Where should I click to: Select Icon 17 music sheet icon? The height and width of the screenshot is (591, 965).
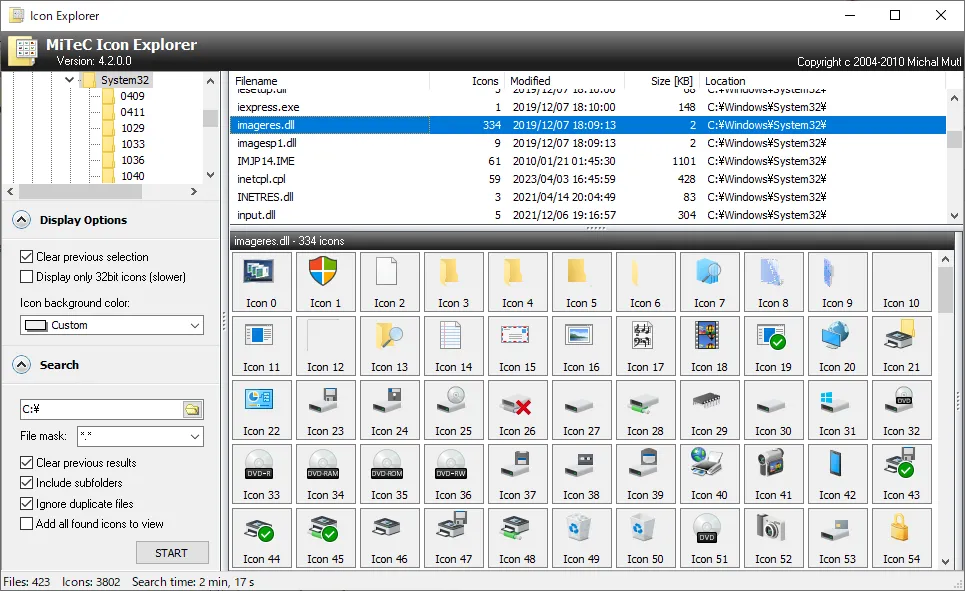click(x=646, y=346)
